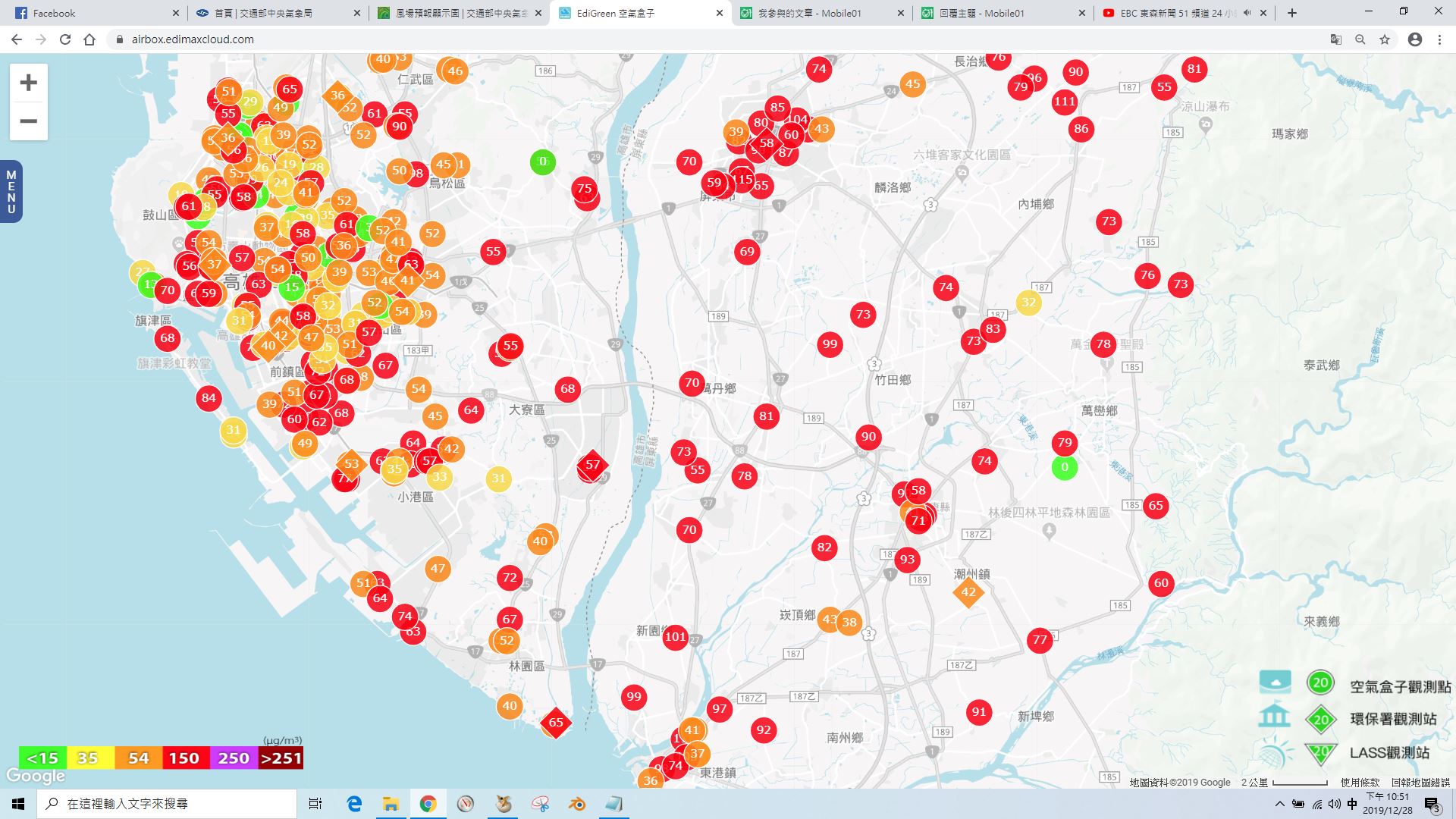Click green circle sample marker beside 空氣盒子觀測點
The width and height of the screenshot is (1456, 819).
coord(1320,682)
